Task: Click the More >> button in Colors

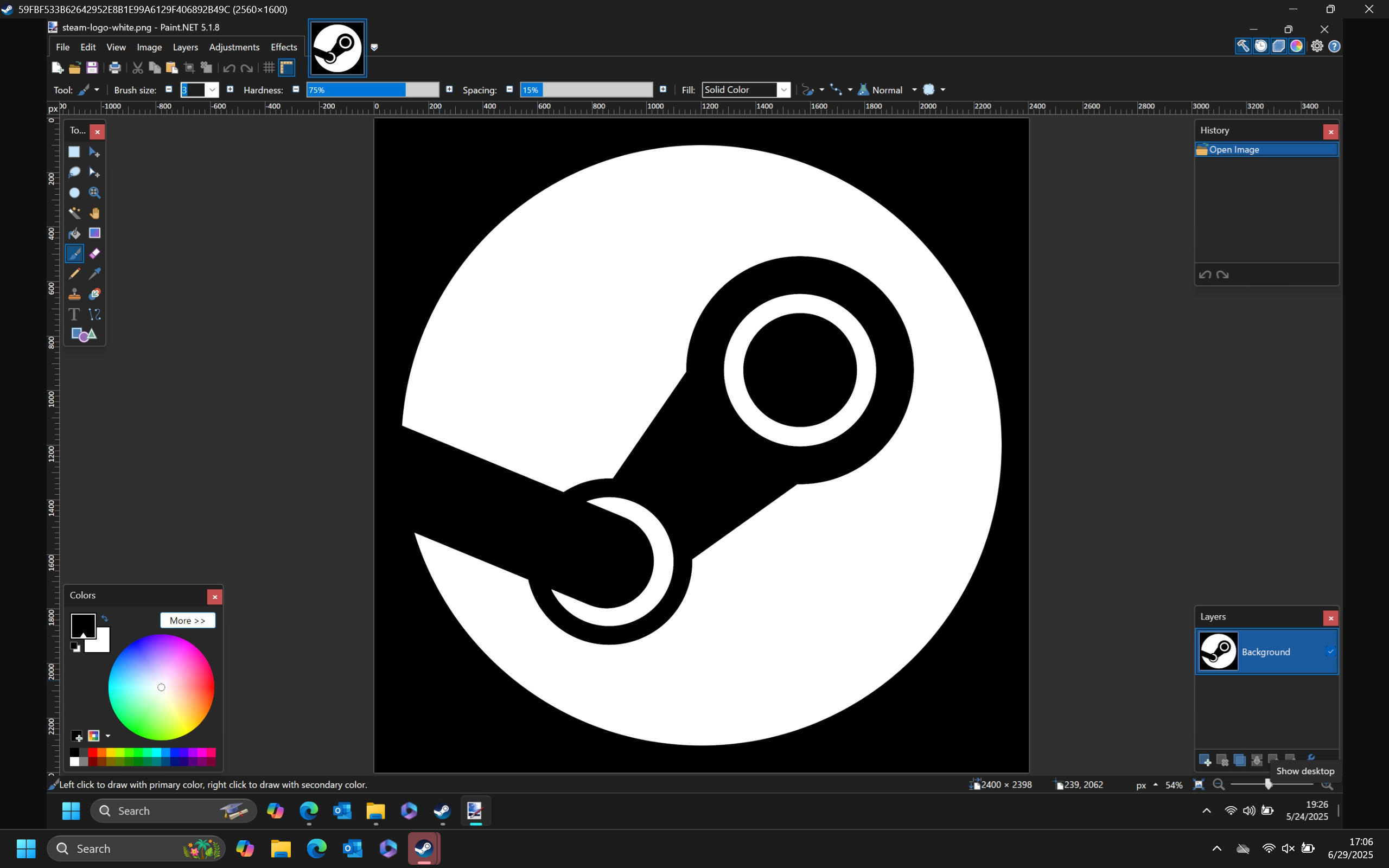Action: [x=187, y=620]
